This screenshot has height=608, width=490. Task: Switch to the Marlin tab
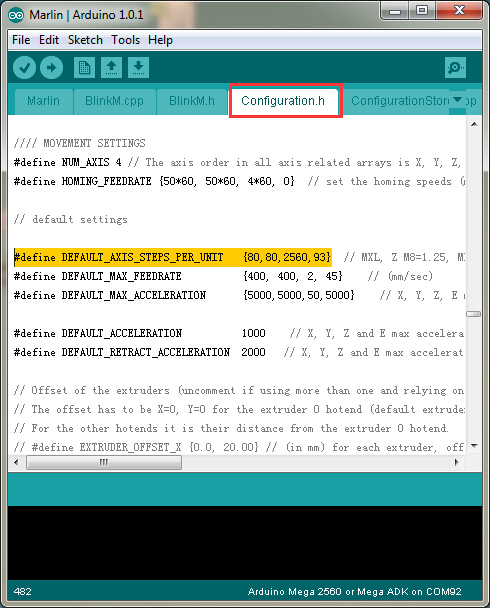point(43,101)
